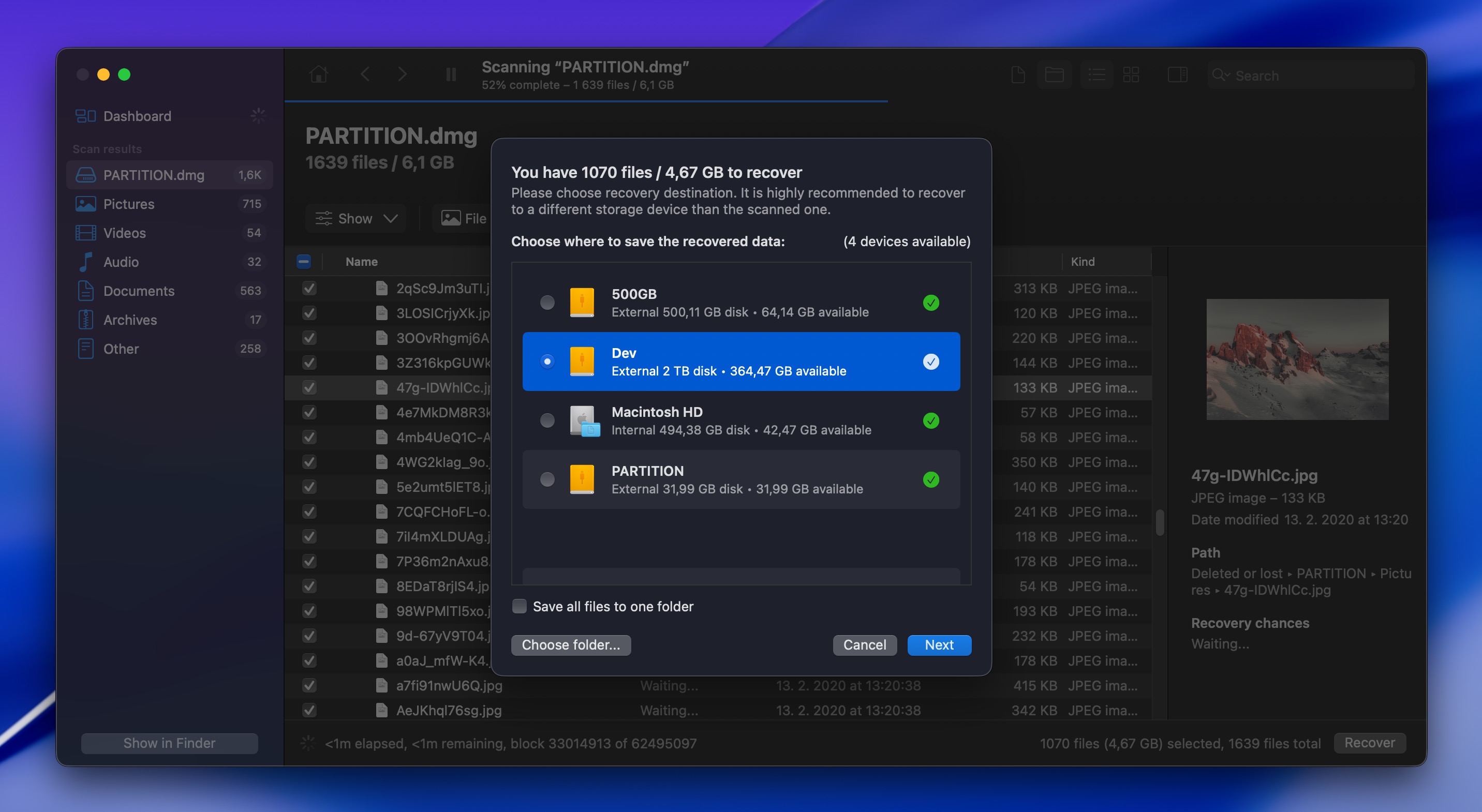The height and width of the screenshot is (812, 1482).
Task: Uncheck the 4mb4UeQ1C file checkbox
Action: coord(309,437)
